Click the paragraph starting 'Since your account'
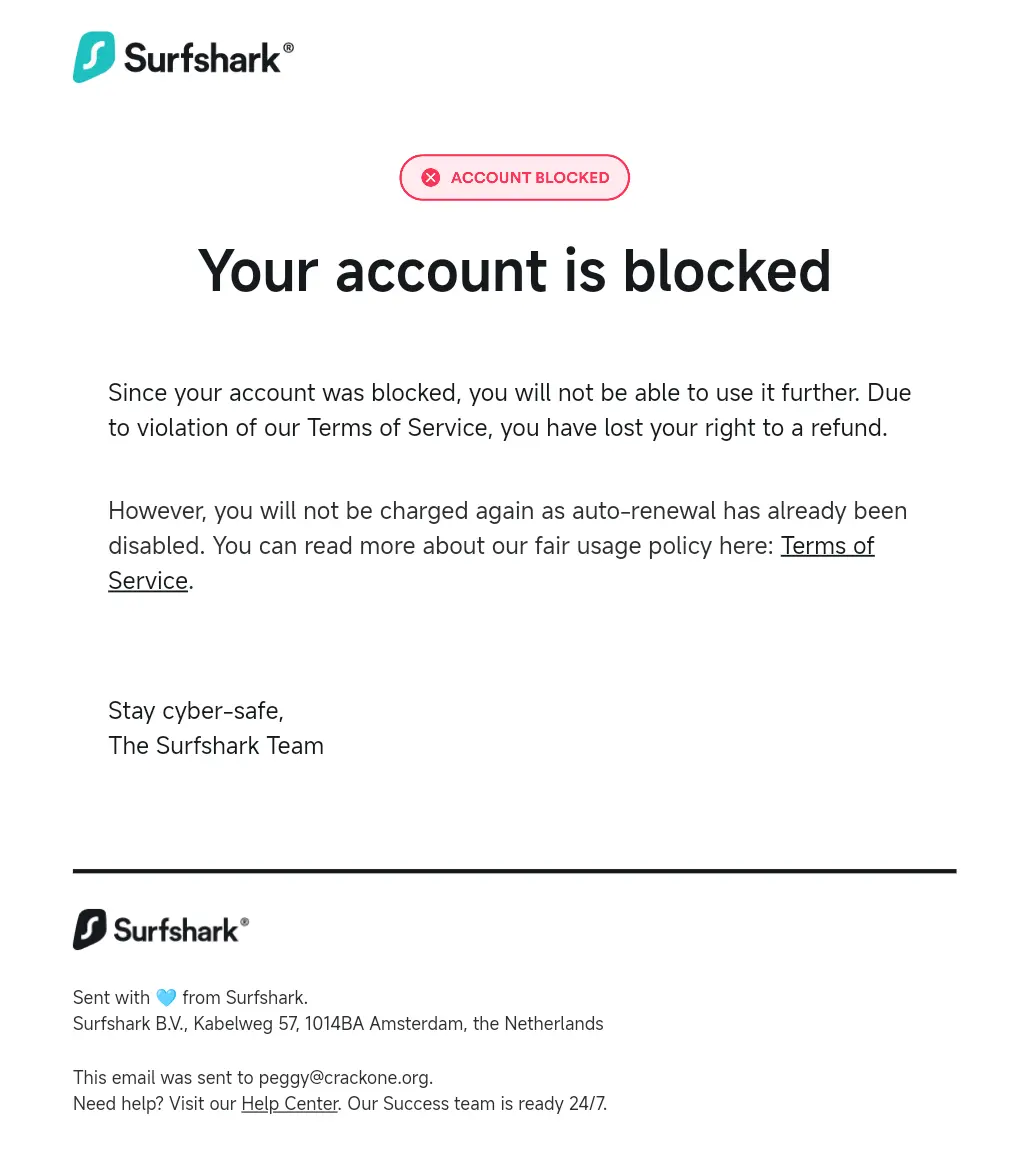 pos(510,410)
